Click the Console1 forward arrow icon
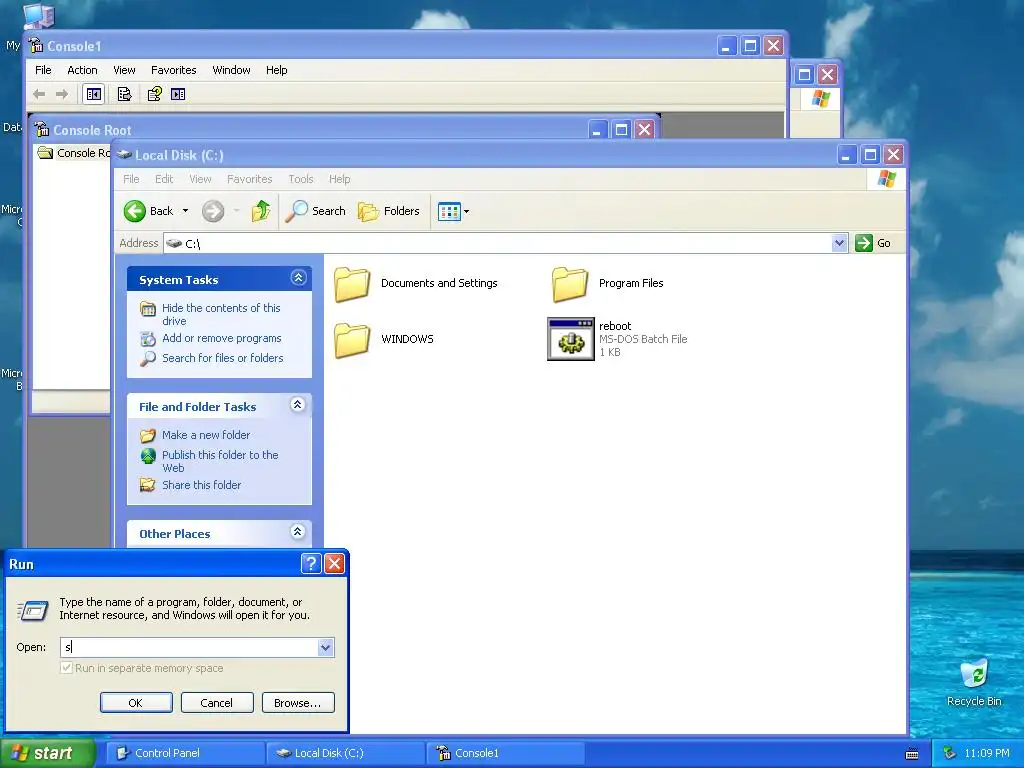 (x=62, y=94)
